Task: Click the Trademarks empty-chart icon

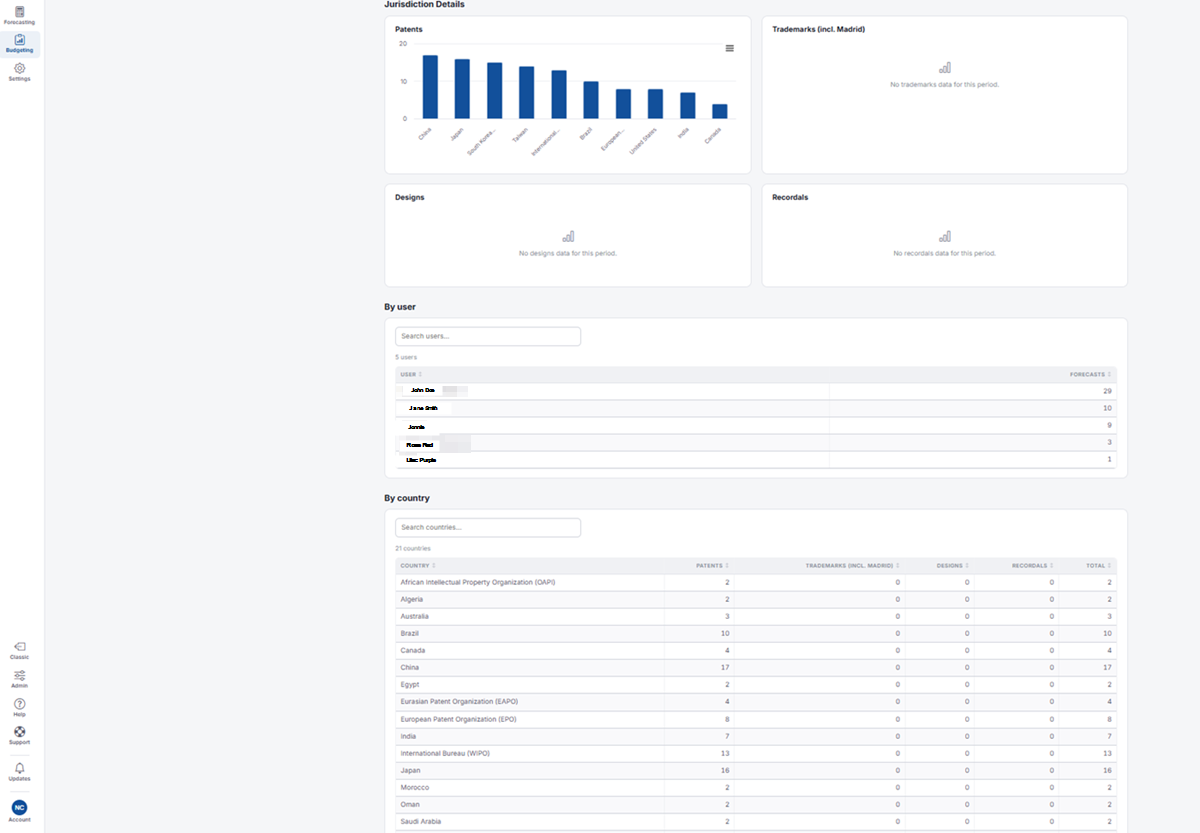Action: point(944,68)
